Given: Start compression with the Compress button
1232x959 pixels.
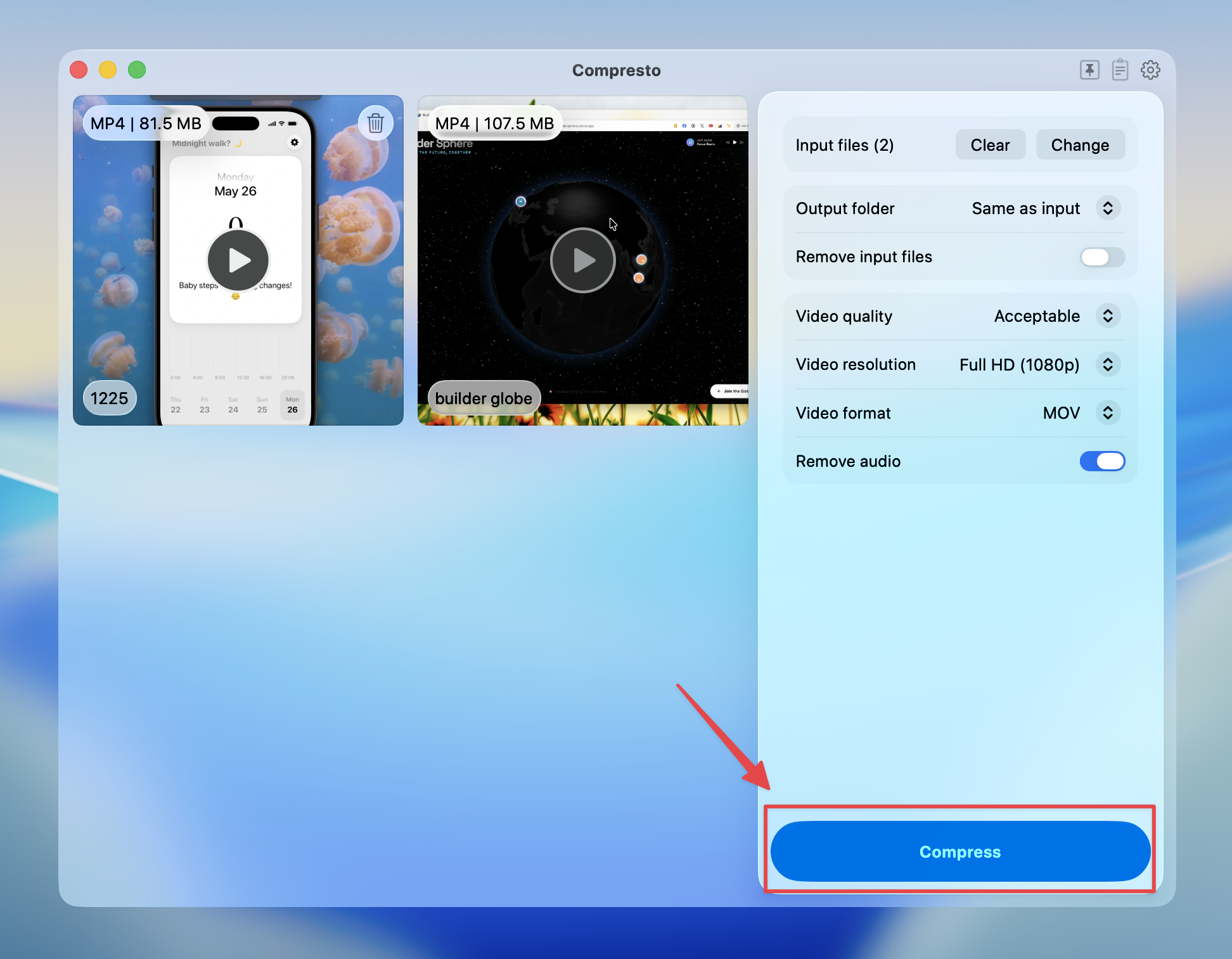Looking at the screenshot, I should click(959, 851).
